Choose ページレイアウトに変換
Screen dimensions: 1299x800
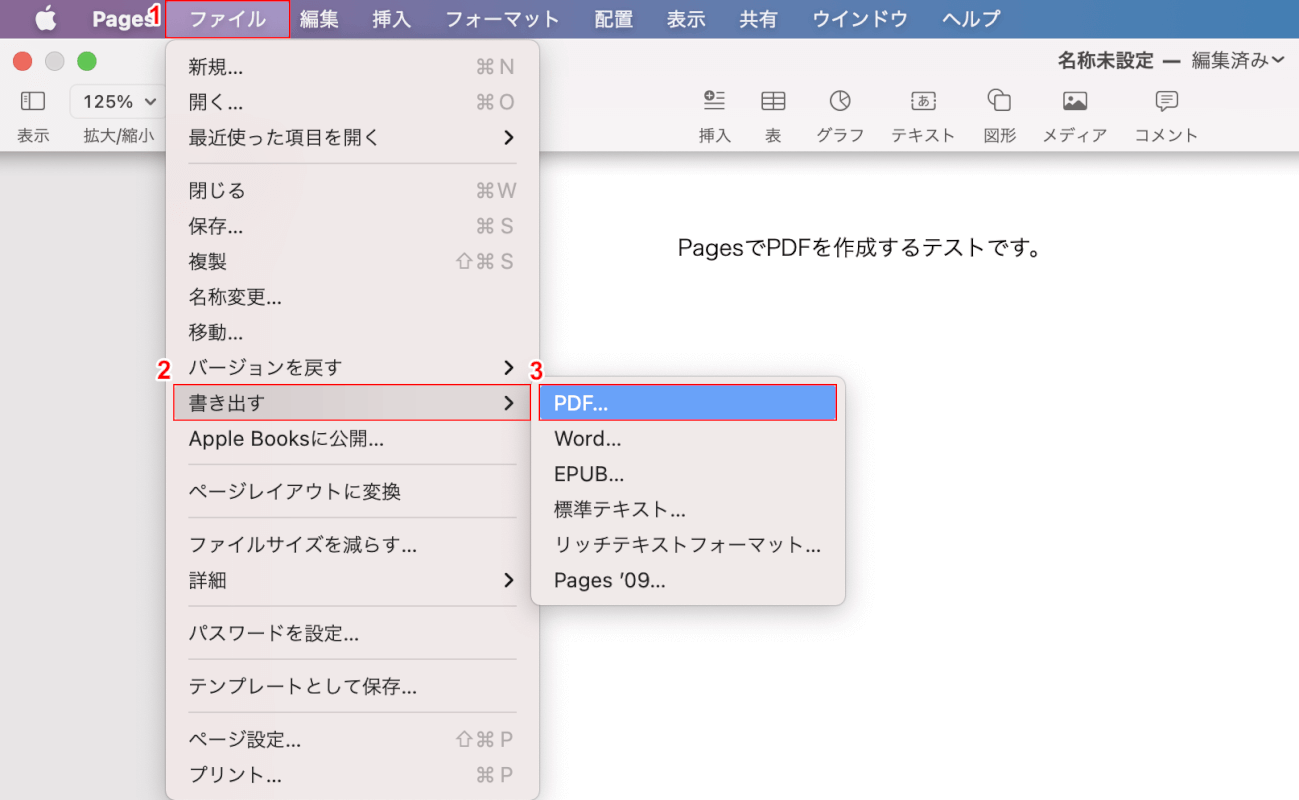coord(352,492)
